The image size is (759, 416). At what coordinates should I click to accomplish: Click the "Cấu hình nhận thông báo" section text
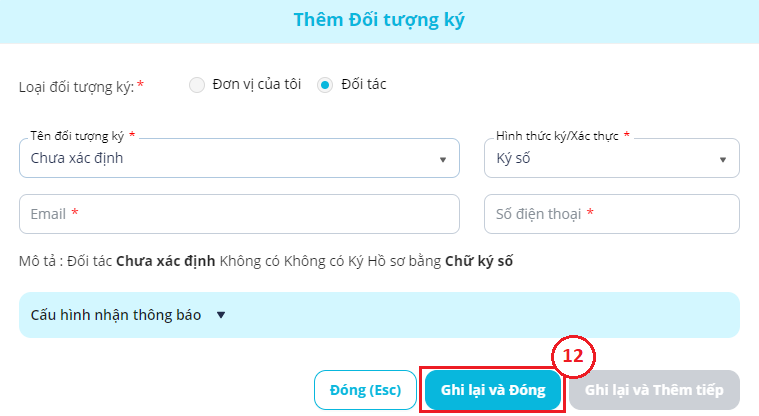click(x=116, y=315)
